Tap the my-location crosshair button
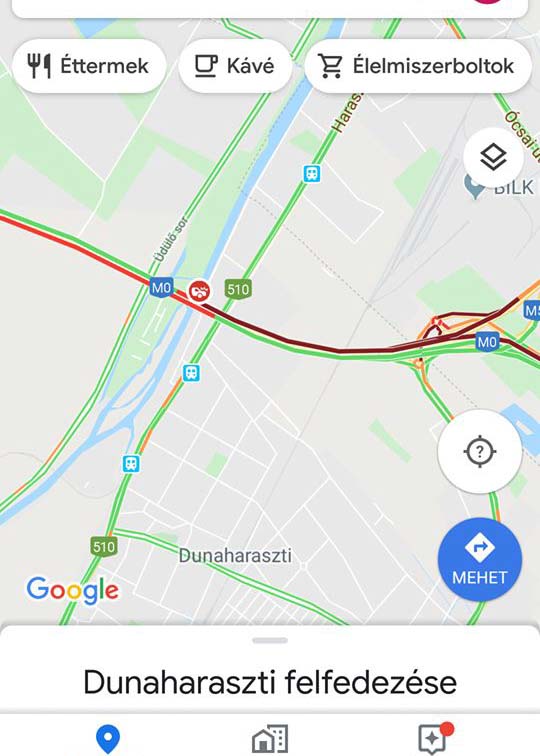540x756 pixels. pos(480,452)
